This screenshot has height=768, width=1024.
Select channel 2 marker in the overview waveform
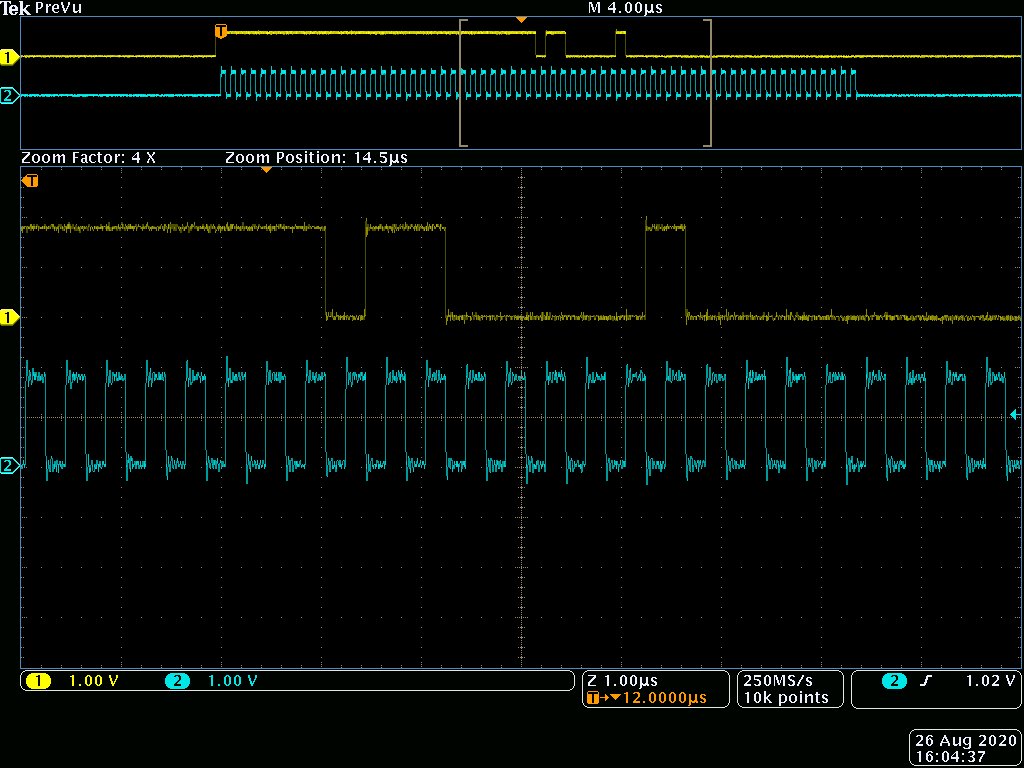(9, 96)
